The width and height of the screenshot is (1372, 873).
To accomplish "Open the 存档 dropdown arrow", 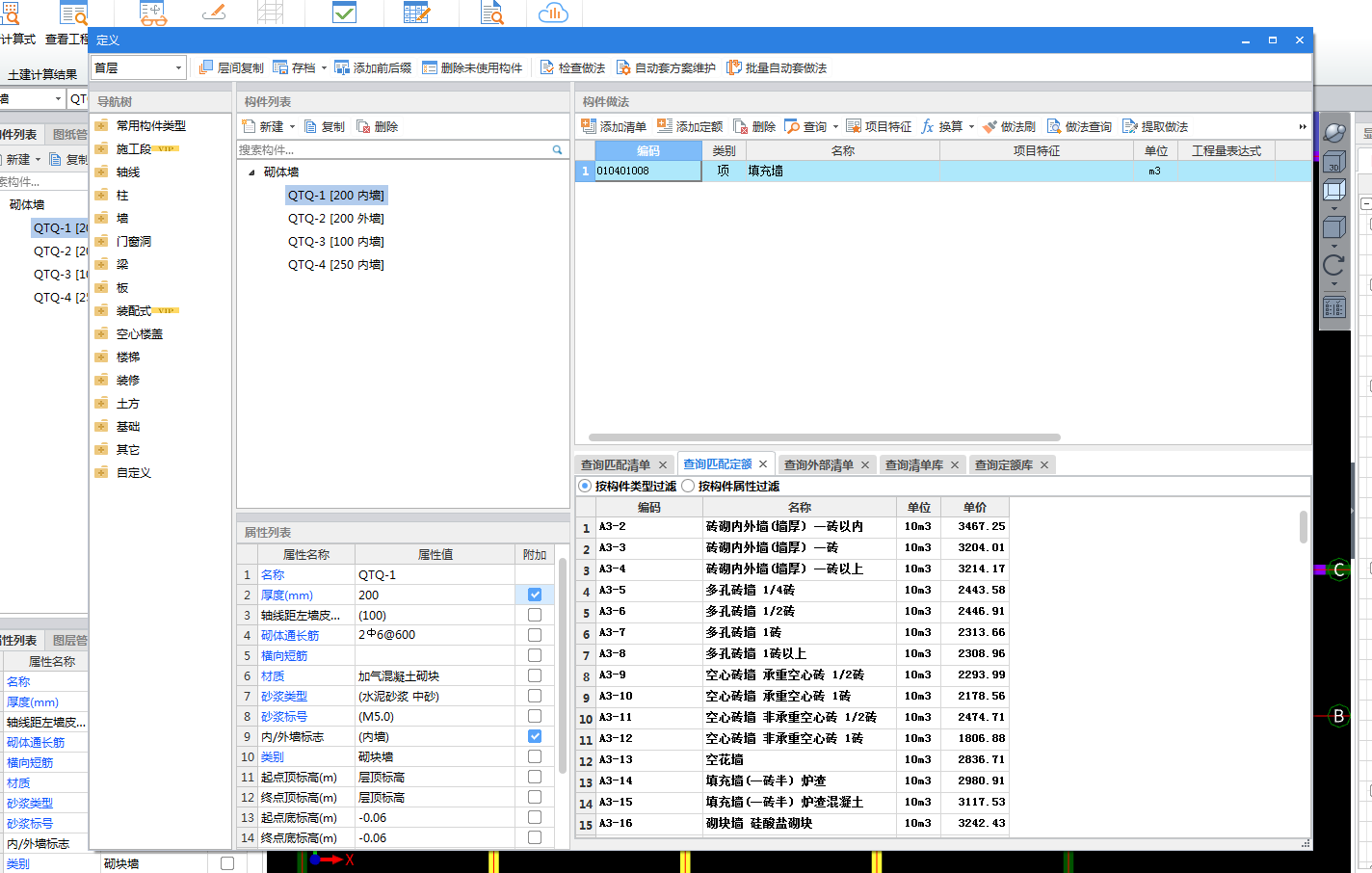I will (324, 67).
